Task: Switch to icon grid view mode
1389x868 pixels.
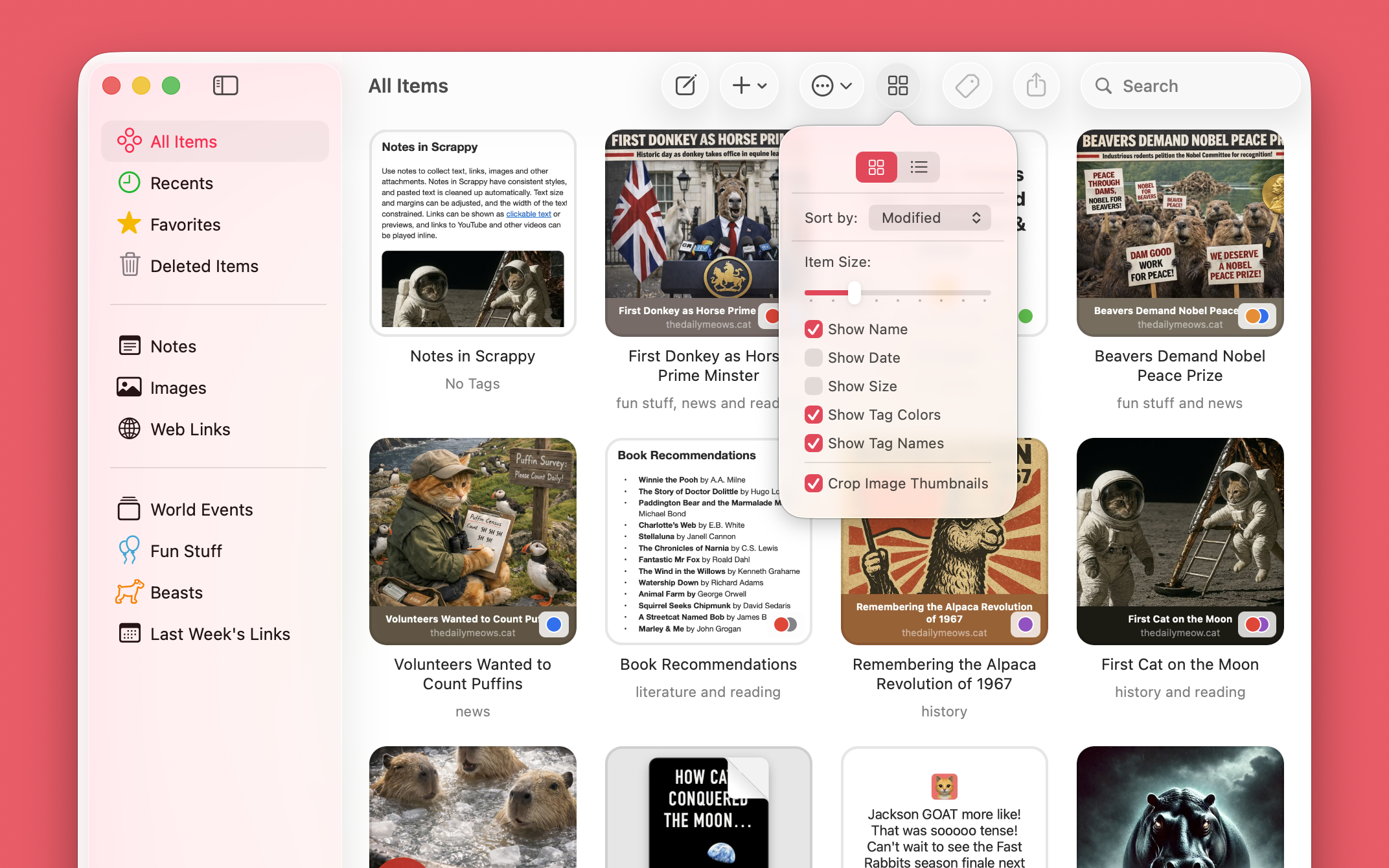Action: (877, 167)
